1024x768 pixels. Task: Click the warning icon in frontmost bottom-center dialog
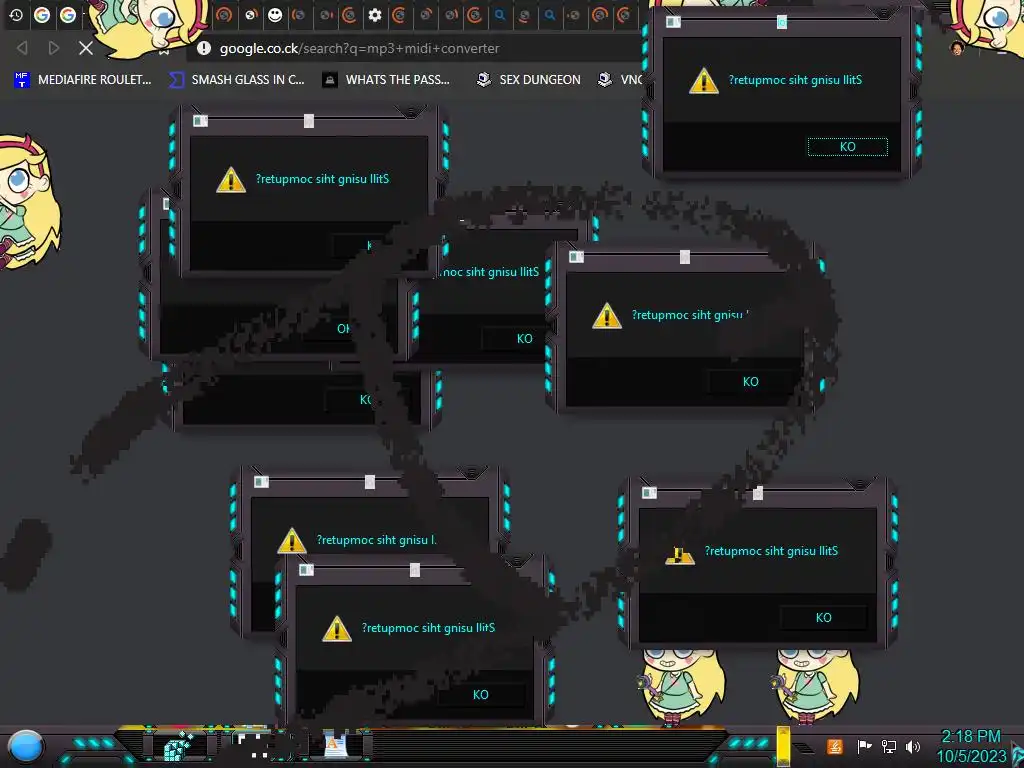point(337,628)
